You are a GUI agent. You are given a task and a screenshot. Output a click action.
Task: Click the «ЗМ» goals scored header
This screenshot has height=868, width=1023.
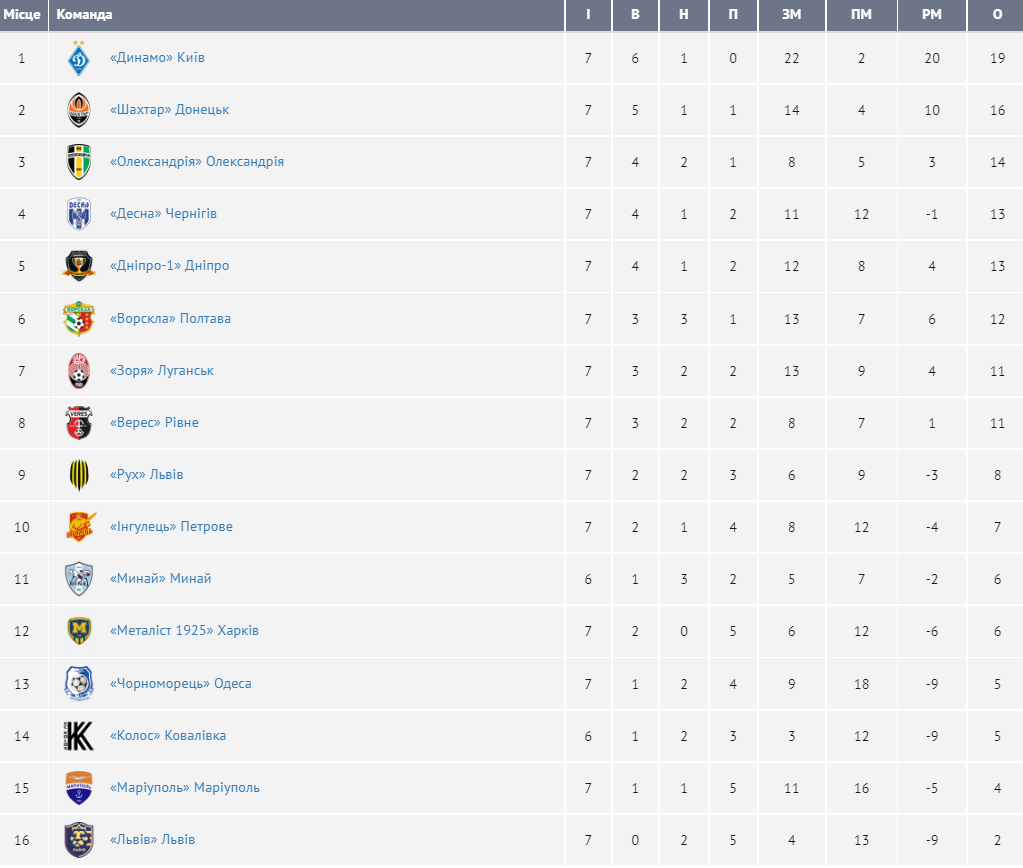[x=792, y=15]
